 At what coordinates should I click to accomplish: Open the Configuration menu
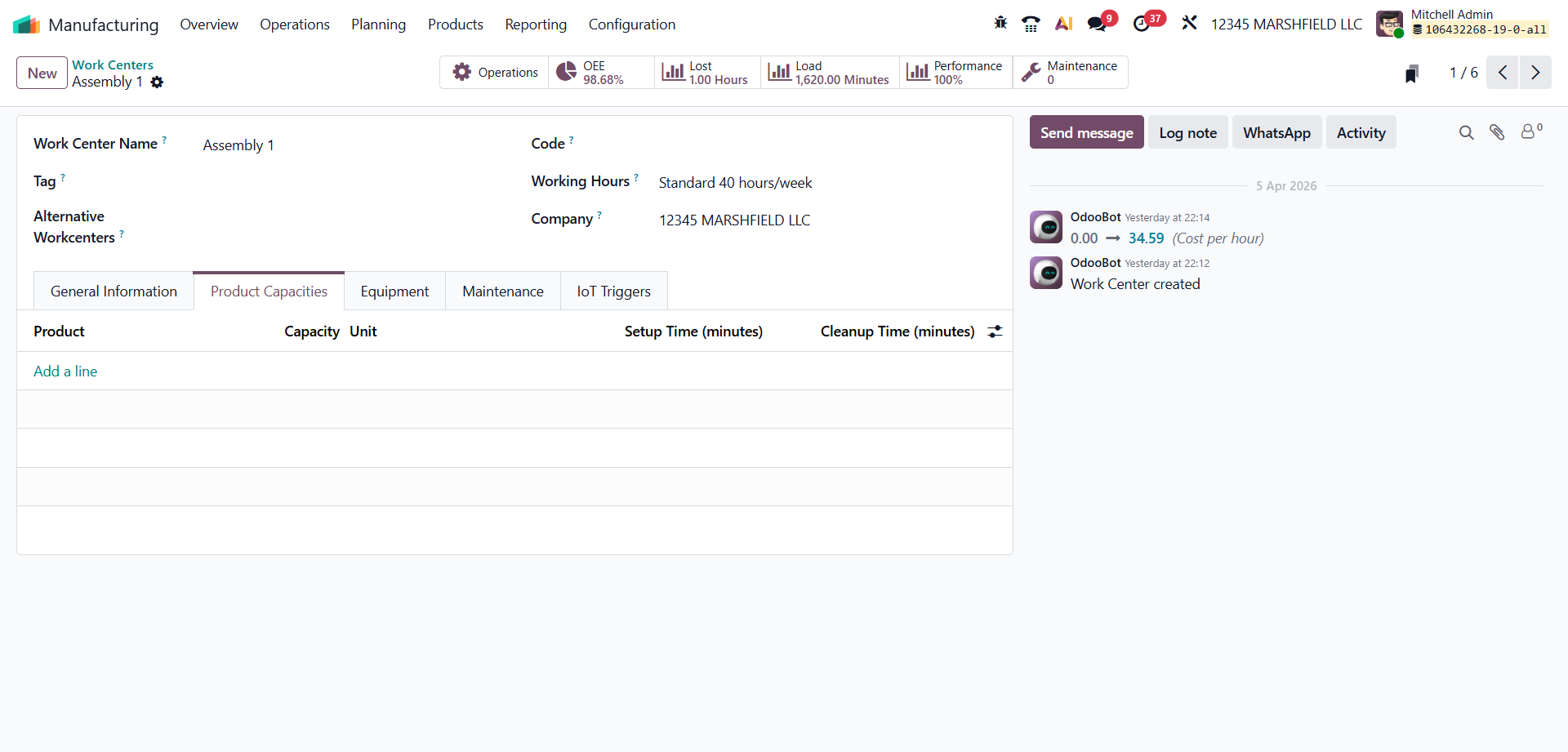(x=631, y=24)
